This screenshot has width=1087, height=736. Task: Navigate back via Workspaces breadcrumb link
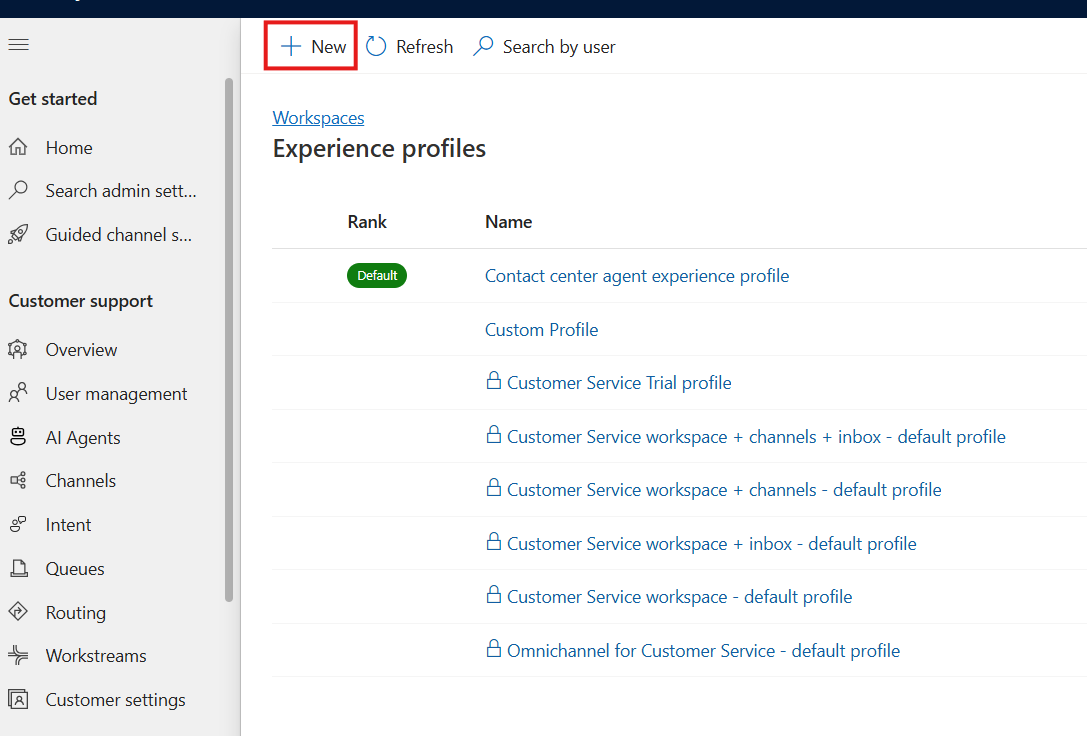(x=318, y=117)
